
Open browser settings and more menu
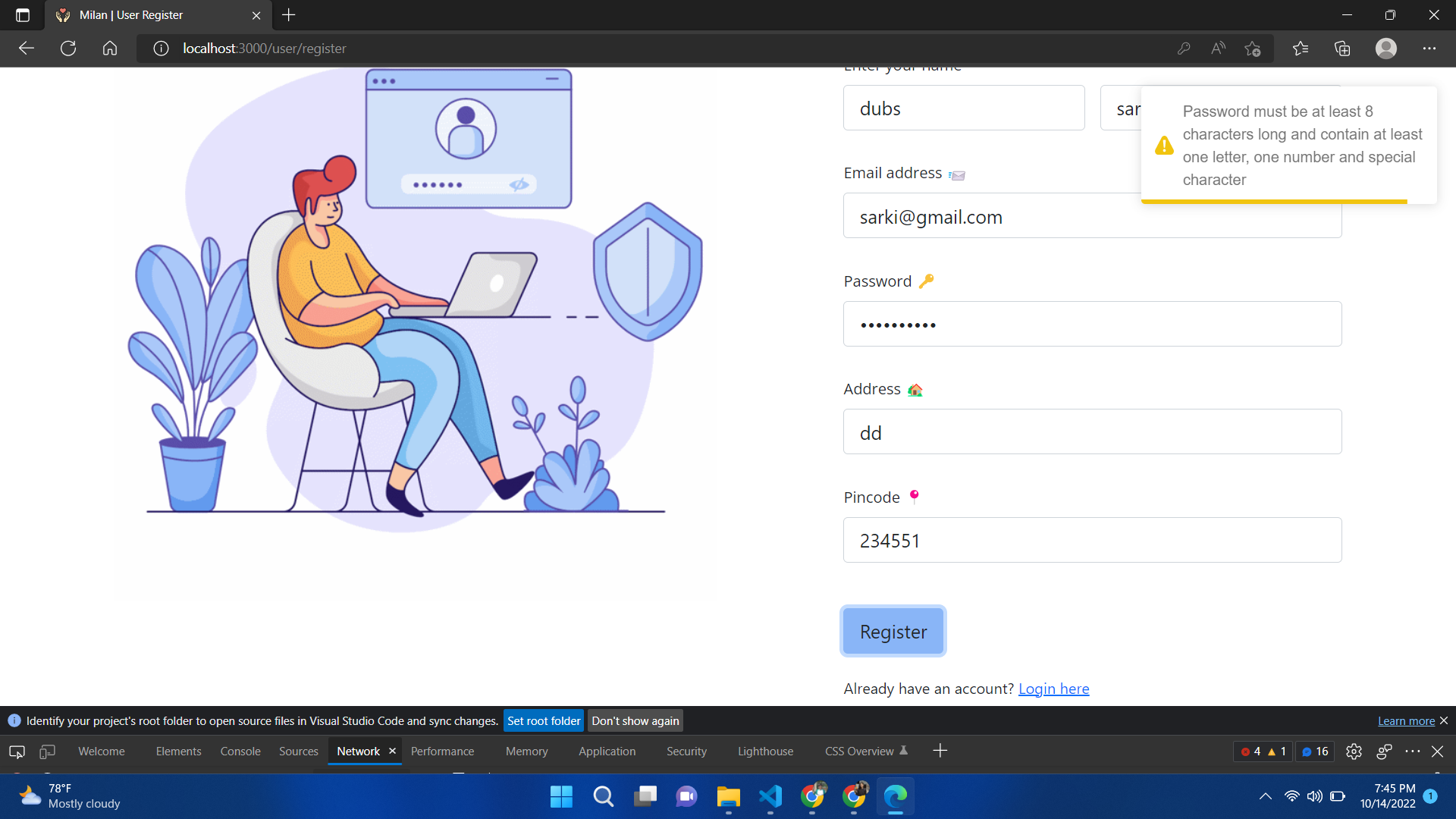[x=1429, y=49]
